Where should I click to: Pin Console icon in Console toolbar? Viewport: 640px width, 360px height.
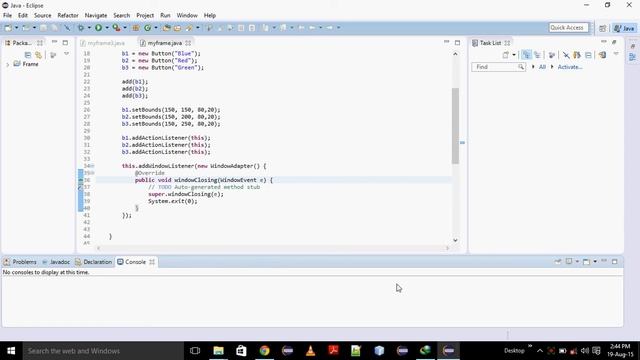pyautogui.click(x=558, y=262)
